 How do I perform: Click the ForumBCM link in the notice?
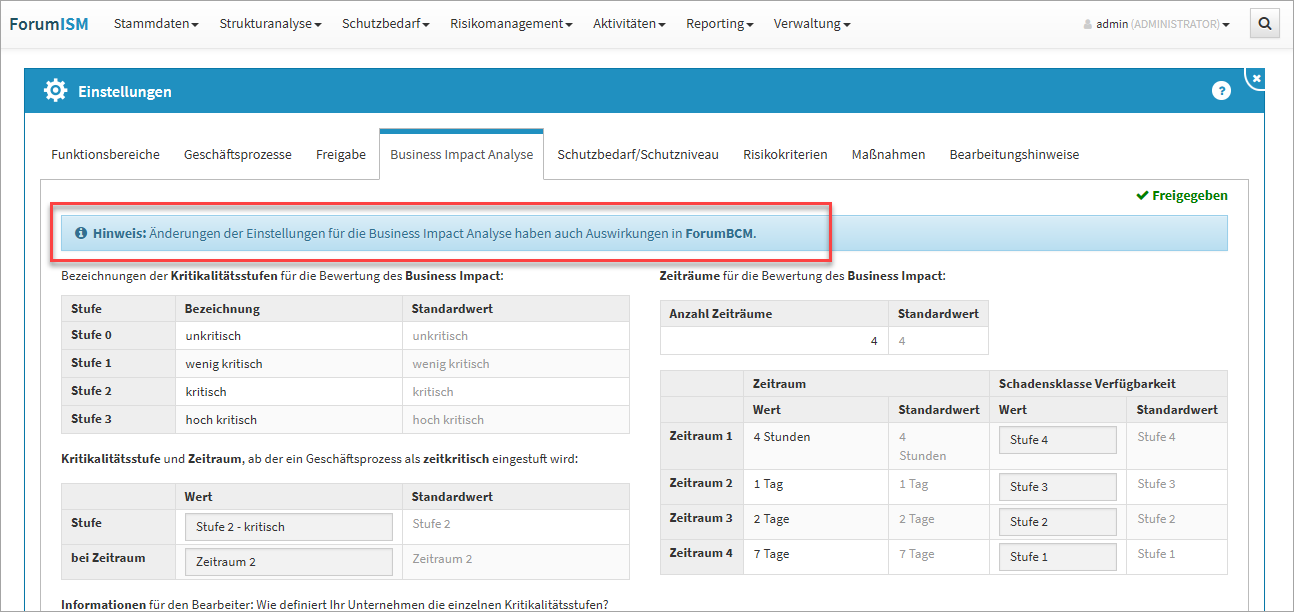tap(719, 233)
